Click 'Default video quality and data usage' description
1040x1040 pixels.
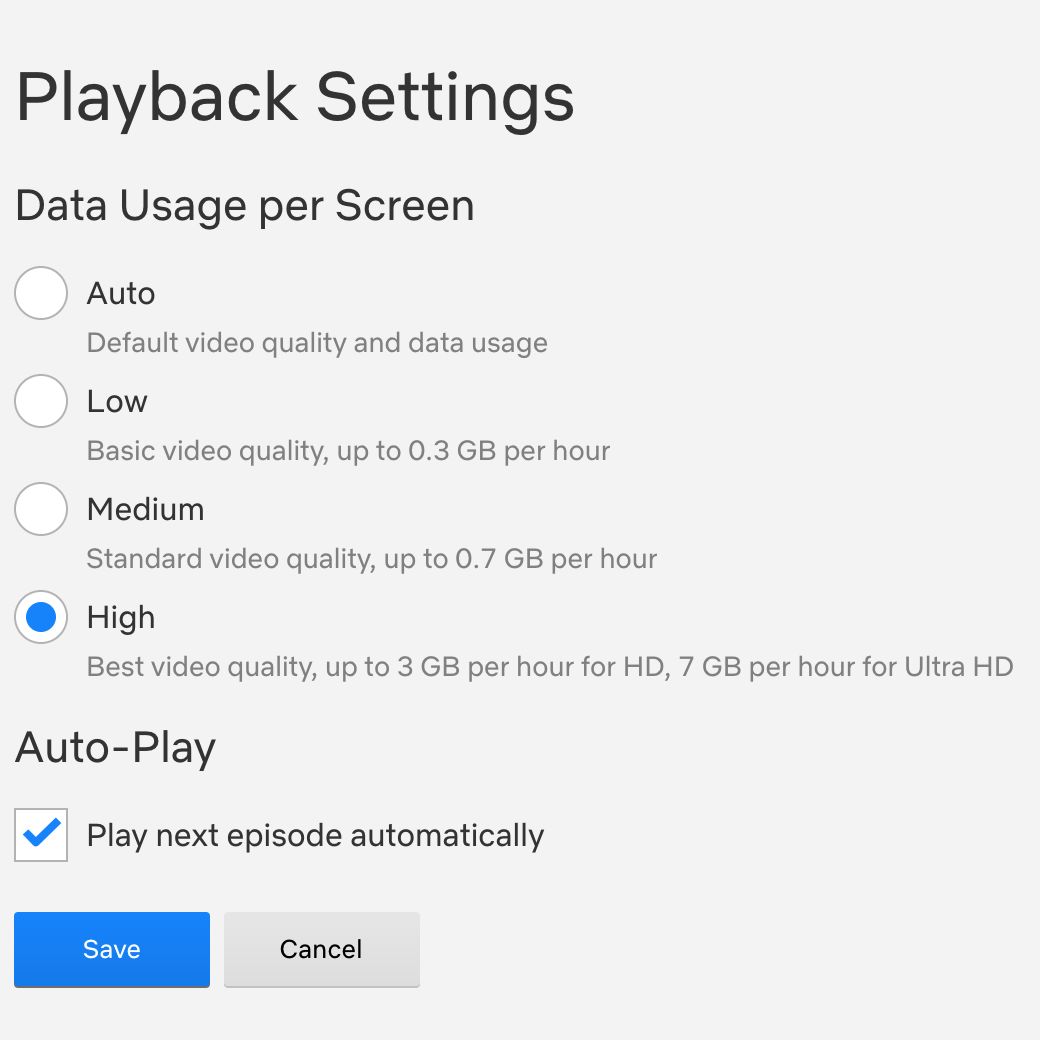317,343
